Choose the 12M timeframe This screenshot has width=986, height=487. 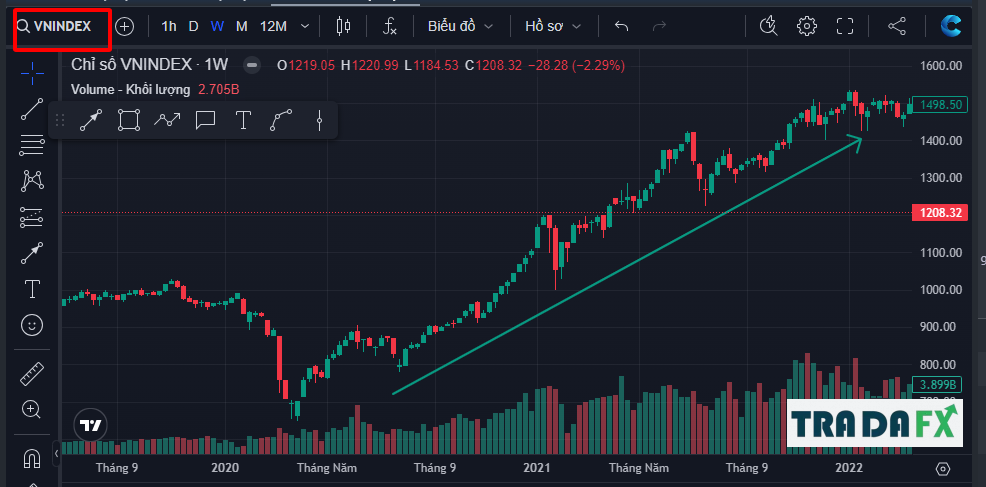(273, 26)
